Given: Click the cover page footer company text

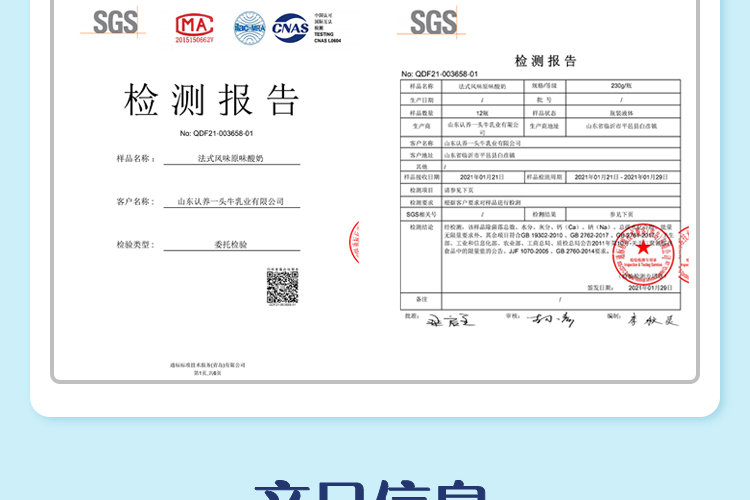Looking at the screenshot, I should 208,369.
